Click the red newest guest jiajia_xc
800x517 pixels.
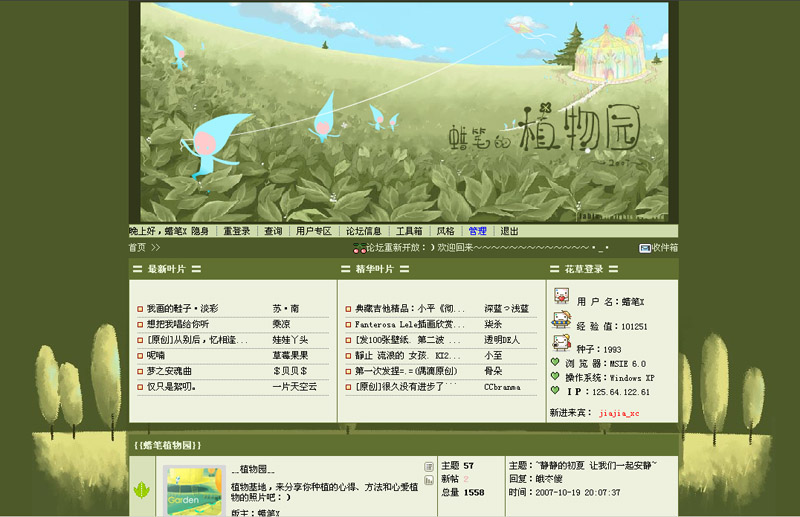619,413
